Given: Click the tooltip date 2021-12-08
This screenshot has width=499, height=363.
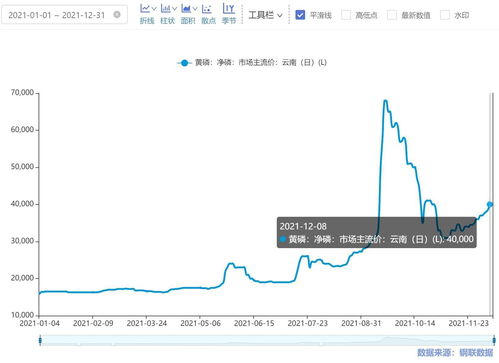Looking at the screenshot, I should pyautogui.click(x=303, y=227).
